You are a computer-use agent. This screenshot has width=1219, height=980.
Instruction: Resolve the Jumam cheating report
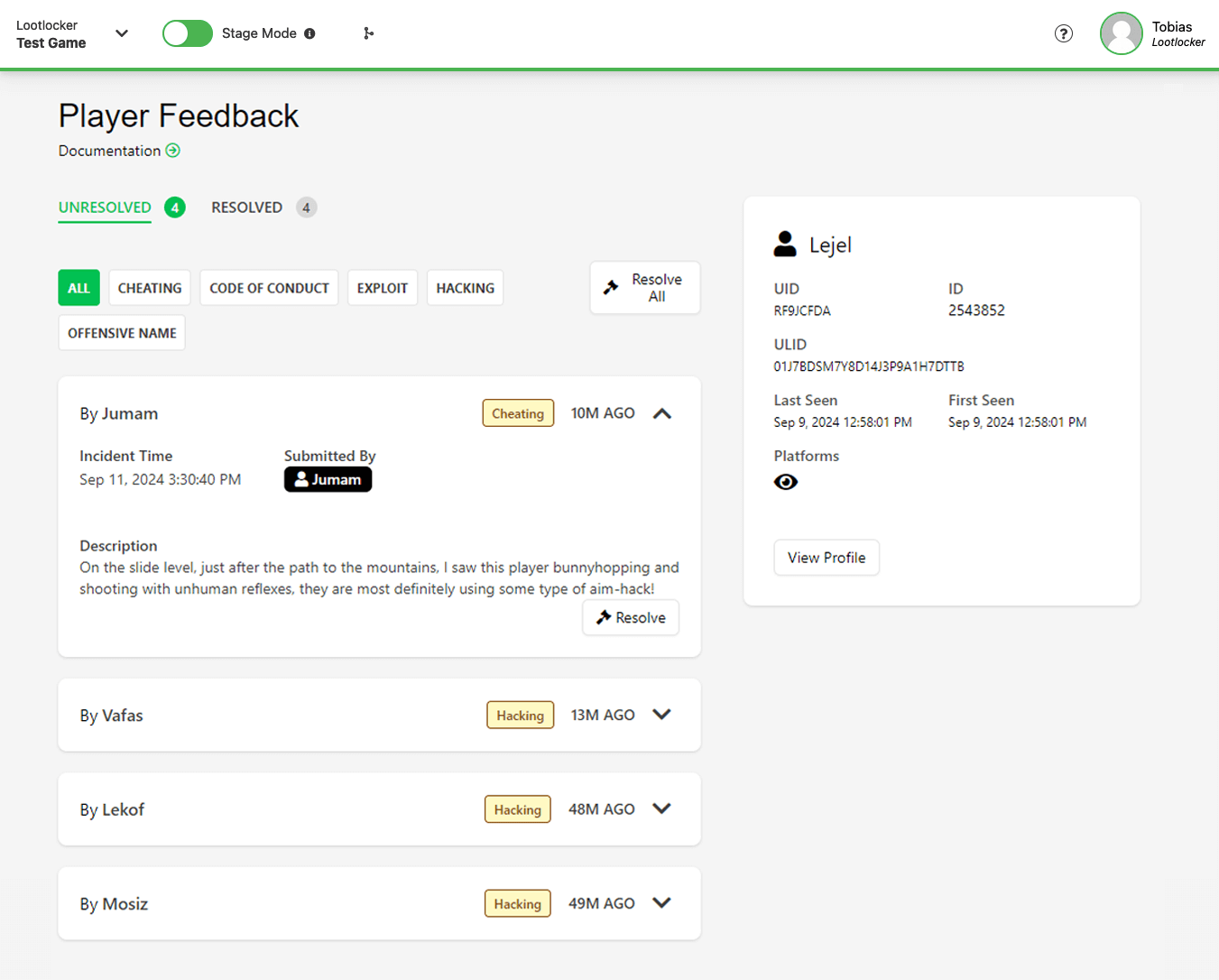(x=631, y=618)
